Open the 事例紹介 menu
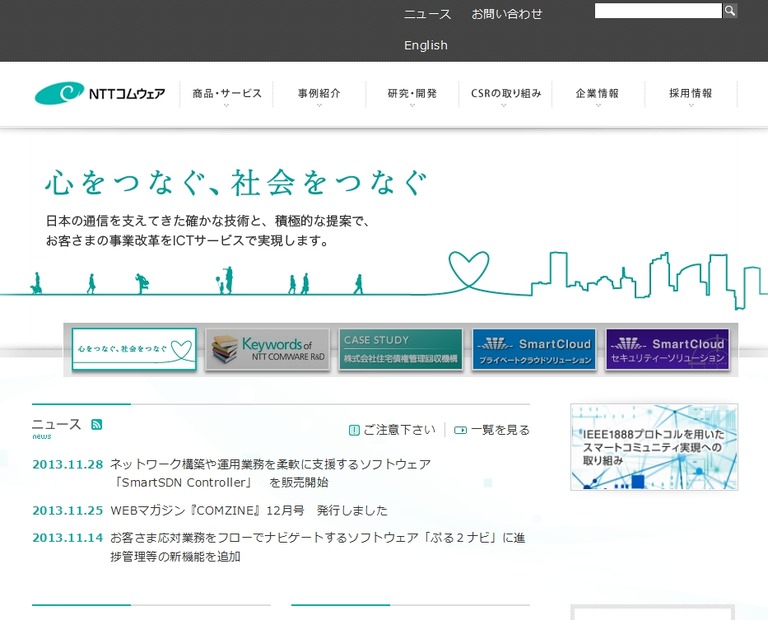This screenshot has width=768, height=620. pyautogui.click(x=319, y=93)
